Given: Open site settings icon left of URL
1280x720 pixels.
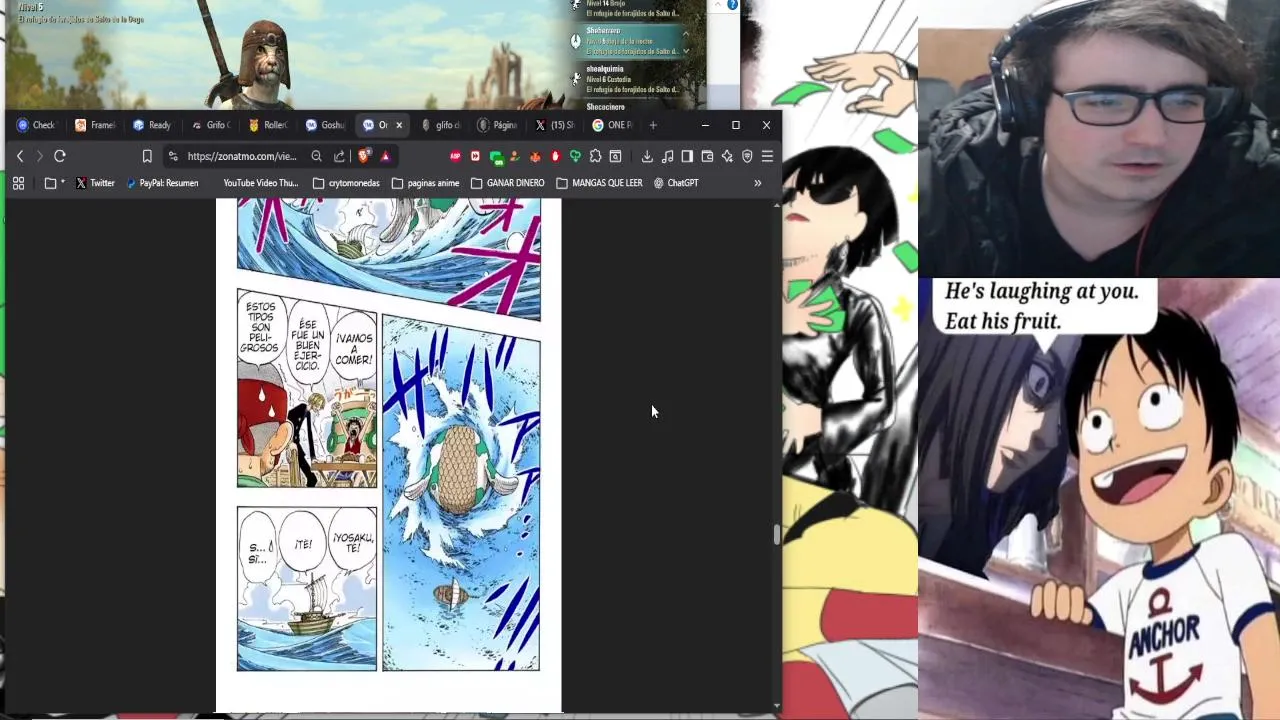Looking at the screenshot, I should pos(173,156).
